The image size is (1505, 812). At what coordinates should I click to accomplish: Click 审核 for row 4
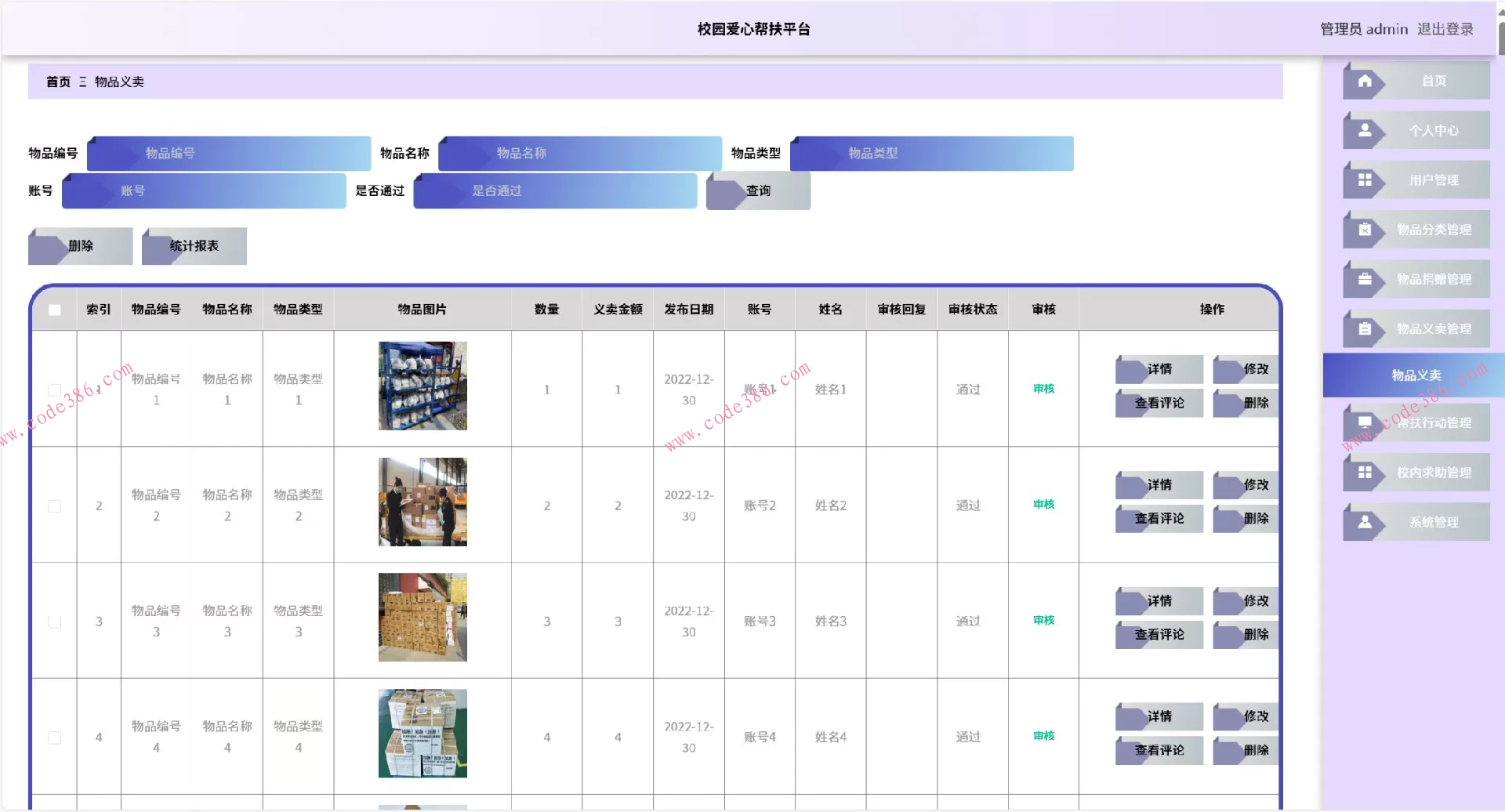[1043, 736]
